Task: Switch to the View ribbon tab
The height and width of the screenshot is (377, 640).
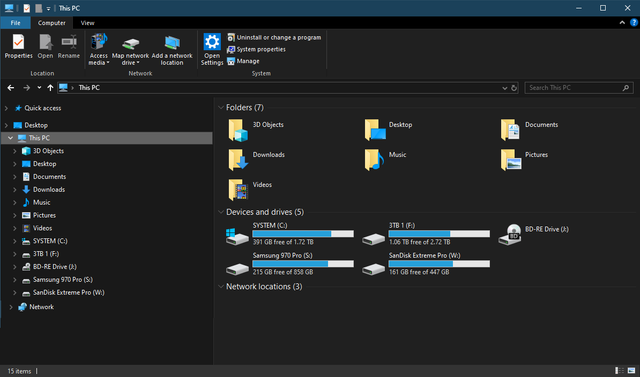Action: pos(87,23)
